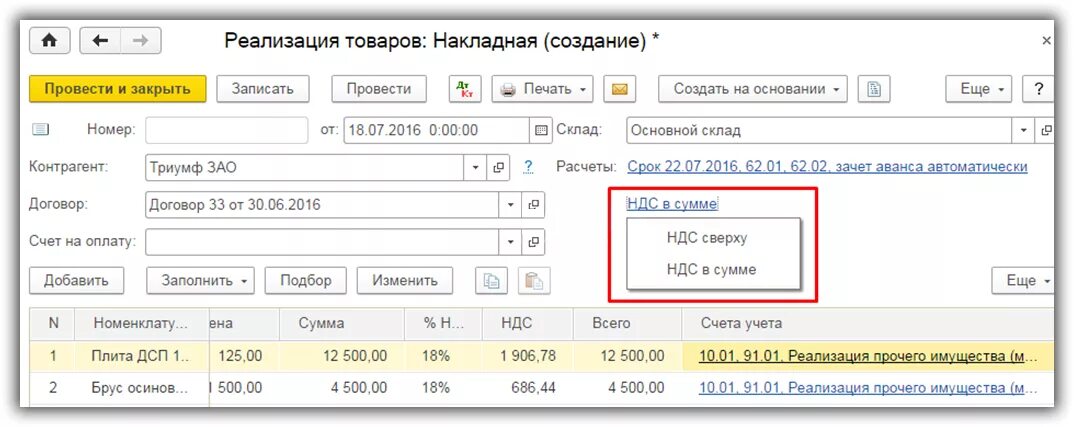Open the Расчеты terms link
1074x427 pixels.
[827, 167]
